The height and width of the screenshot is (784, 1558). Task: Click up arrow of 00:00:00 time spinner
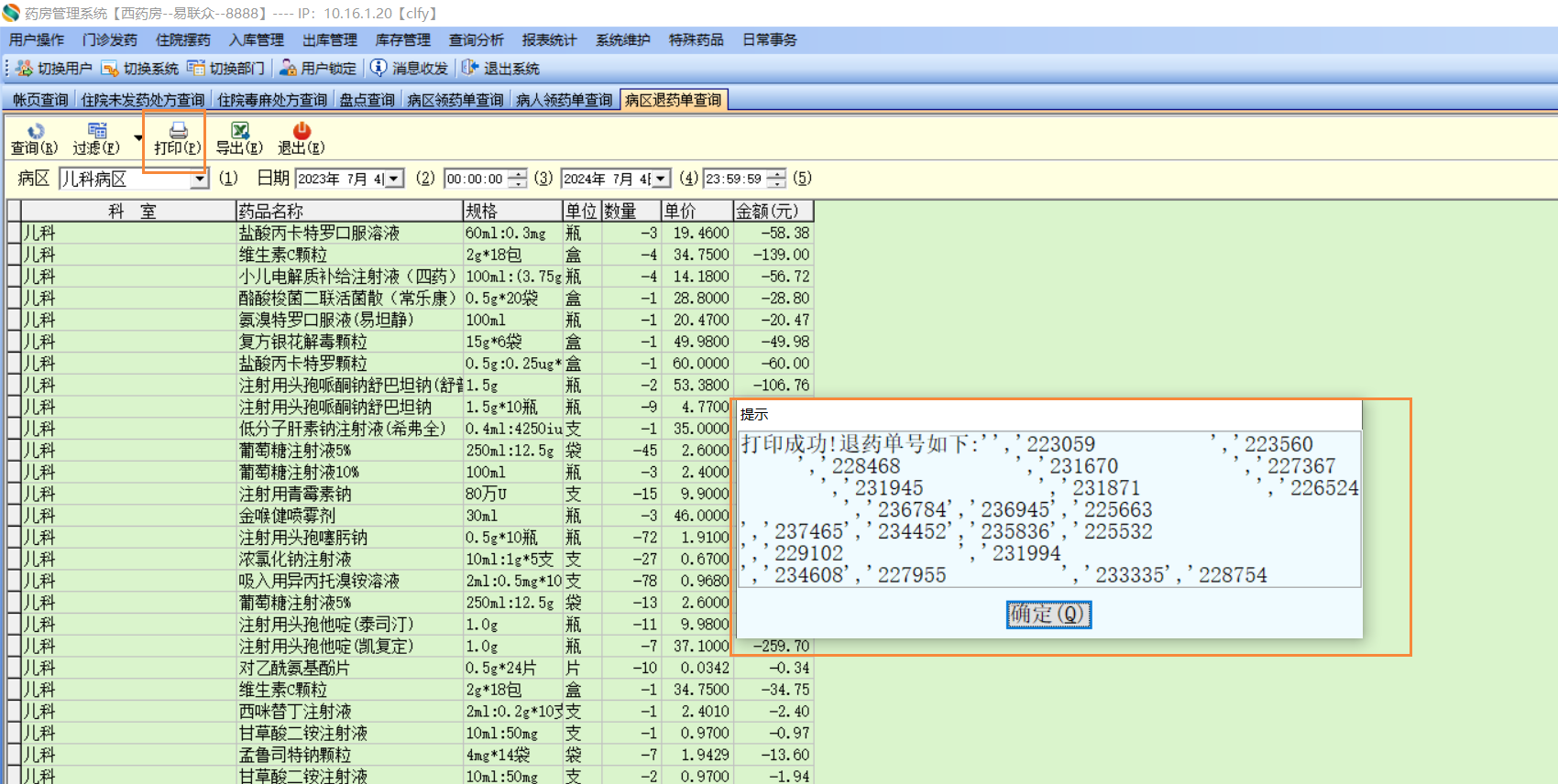518,174
